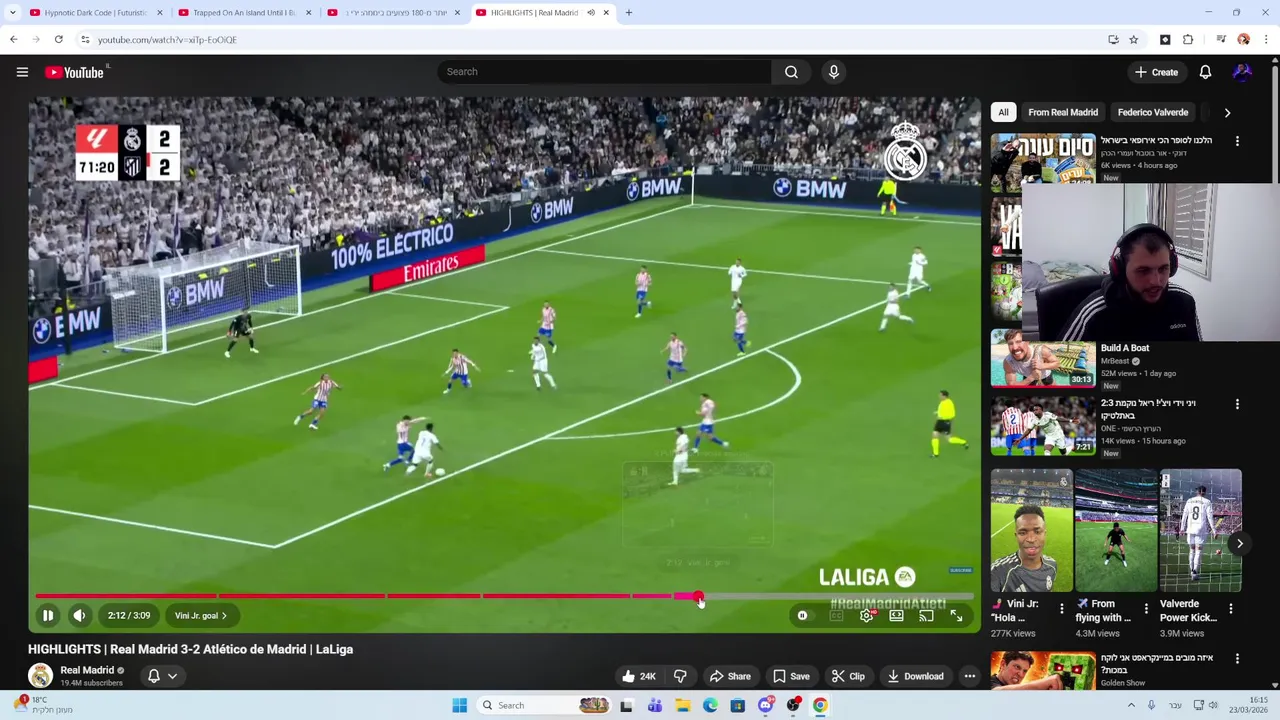1280x720 pixels.
Task: Open the YouTube hamburger guide menu
Action: (x=22, y=72)
